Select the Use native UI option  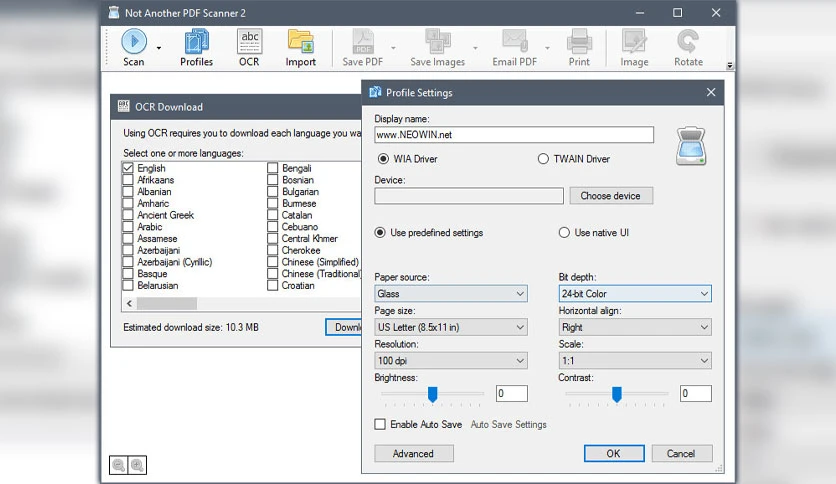[564, 232]
